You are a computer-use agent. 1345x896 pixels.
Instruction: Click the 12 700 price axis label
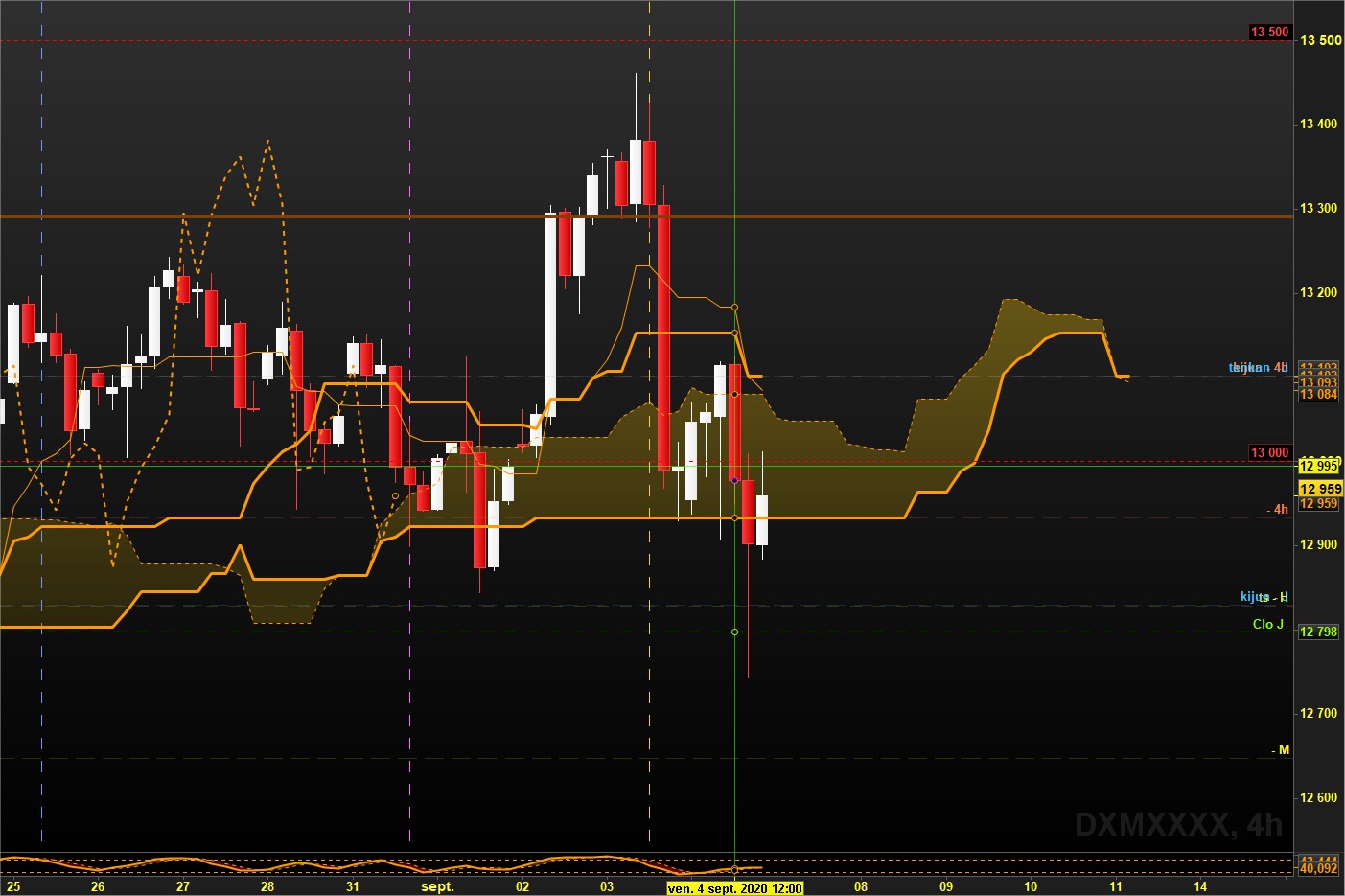click(x=1319, y=713)
